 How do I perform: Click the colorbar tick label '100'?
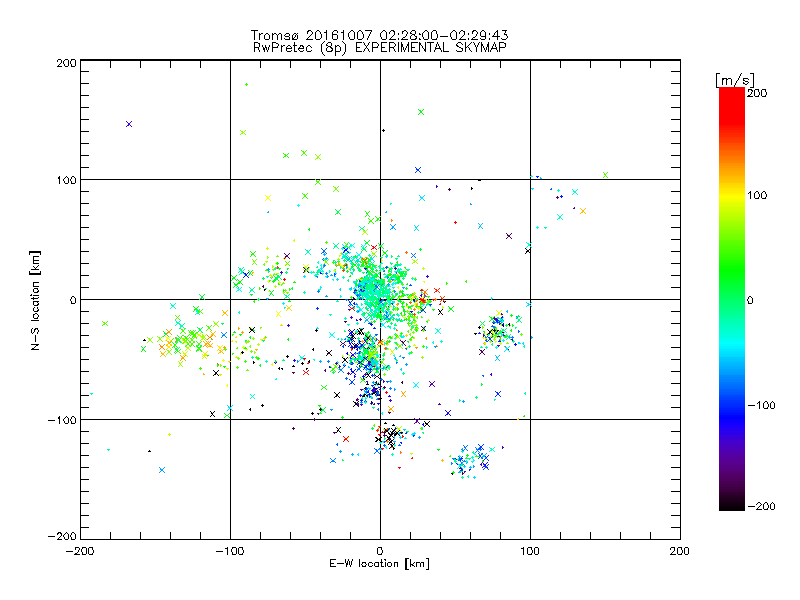757,195
